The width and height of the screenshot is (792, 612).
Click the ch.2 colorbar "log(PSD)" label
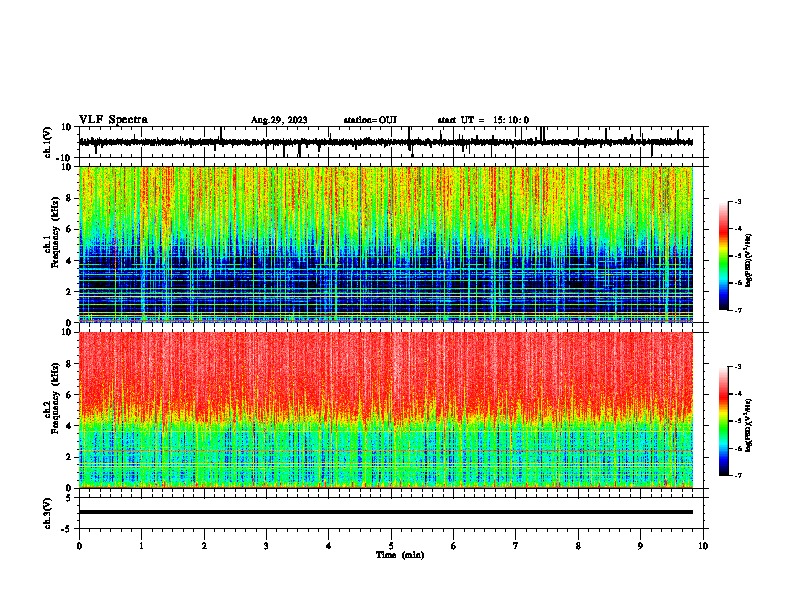point(748,425)
